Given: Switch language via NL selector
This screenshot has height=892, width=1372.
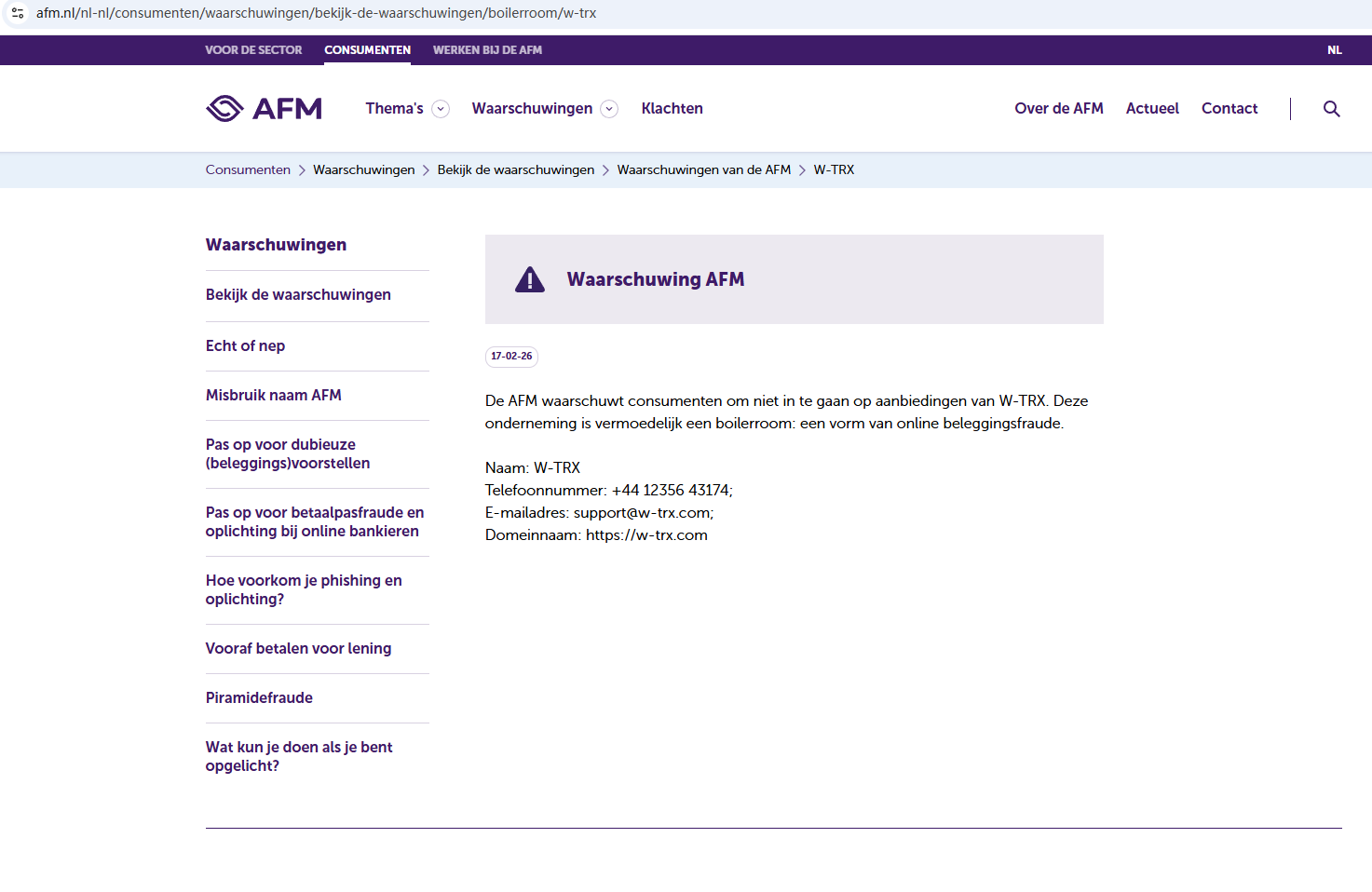Looking at the screenshot, I should coord(1334,50).
